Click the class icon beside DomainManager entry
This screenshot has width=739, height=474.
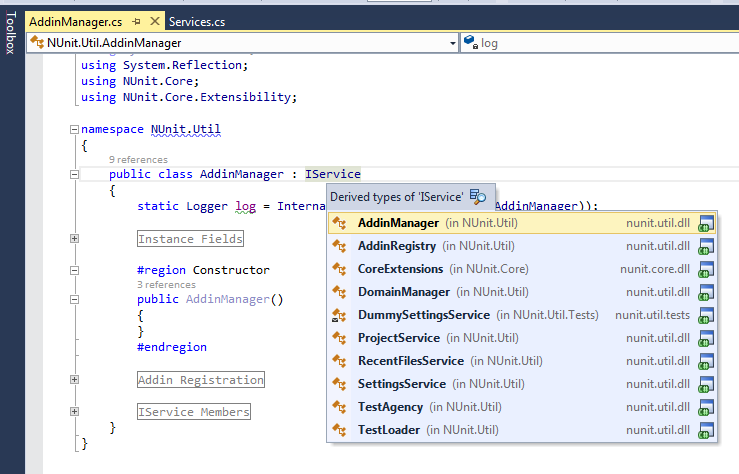(x=339, y=292)
